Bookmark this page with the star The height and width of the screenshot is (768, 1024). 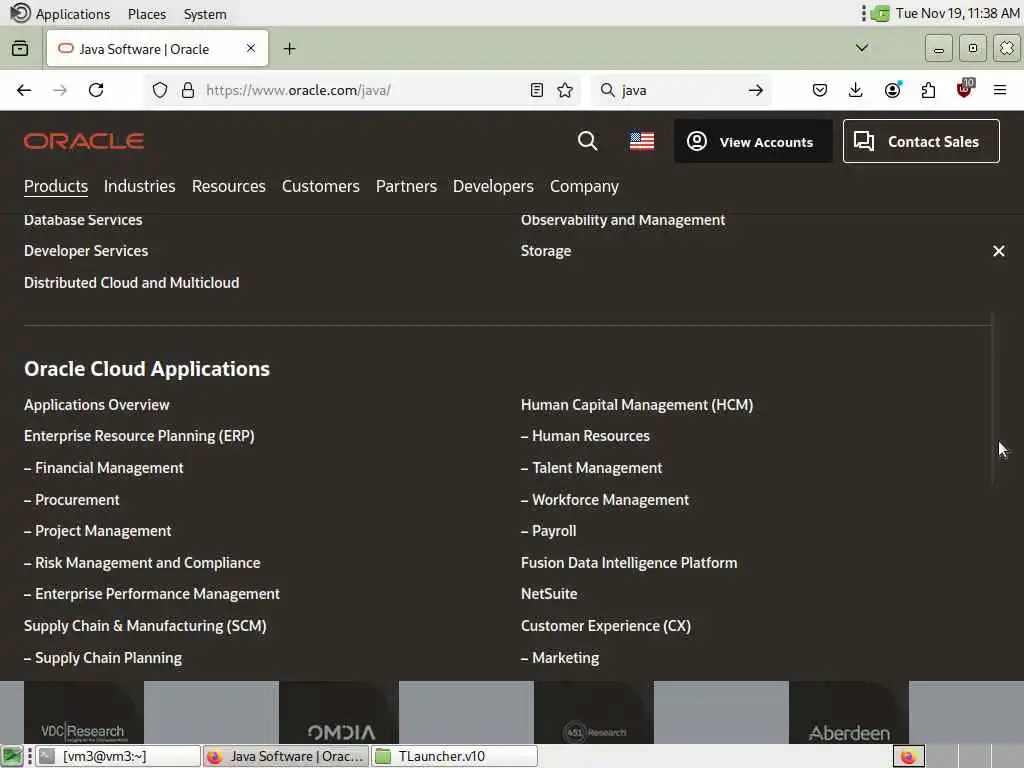click(565, 90)
